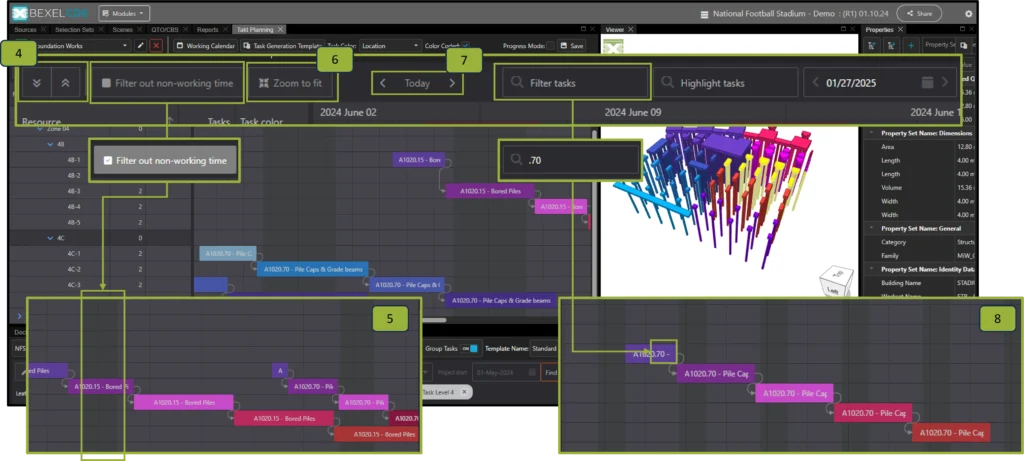
Task: Go to next period right of Today
Action: coord(452,84)
